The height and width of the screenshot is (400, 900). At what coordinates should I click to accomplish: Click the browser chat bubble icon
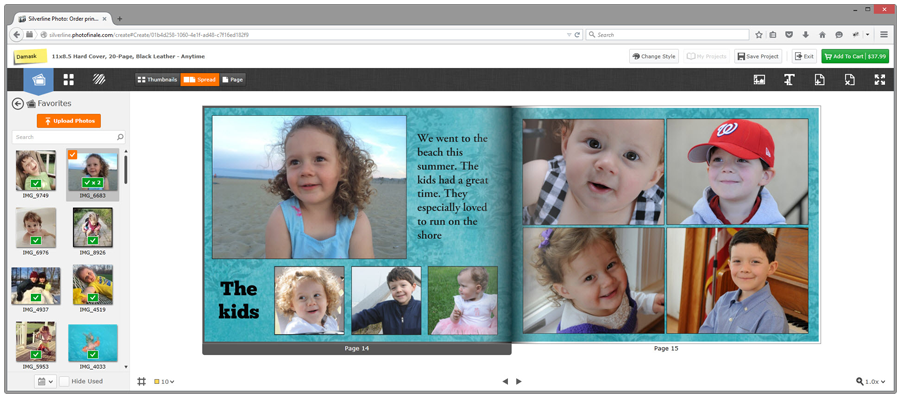coord(839,35)
